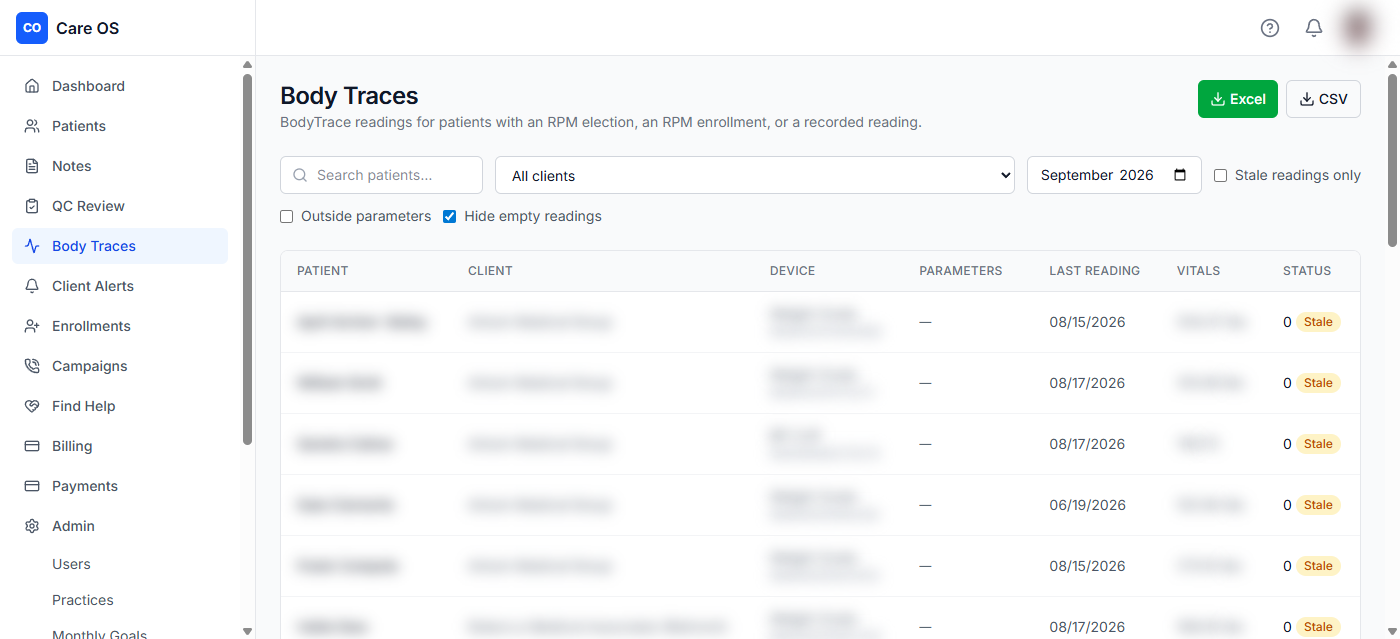The height and width of the screenshot is (639, 1400).
Task: Click the PARAMETERS column header
Action: pos(960,271)
